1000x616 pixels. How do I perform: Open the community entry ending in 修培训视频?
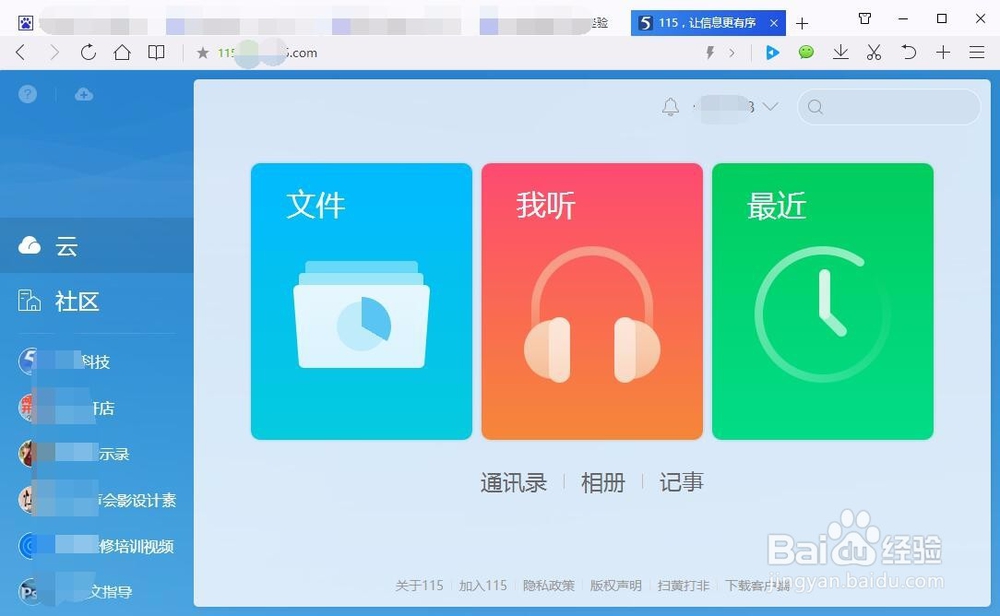(97, 546)
